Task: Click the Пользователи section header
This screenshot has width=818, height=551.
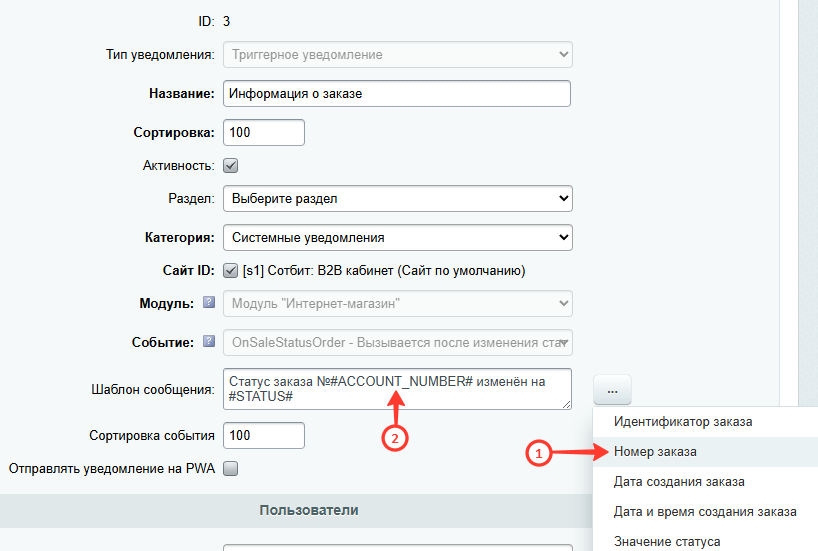Action: click(x=309, y=510)
